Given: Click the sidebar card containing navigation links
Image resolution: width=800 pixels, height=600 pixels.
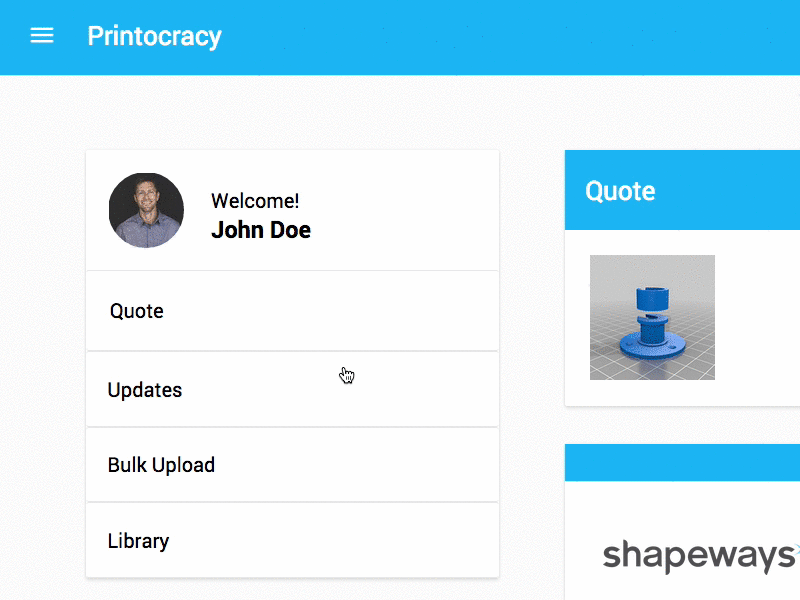Looking at the screenshot, I should click(292, 425).
